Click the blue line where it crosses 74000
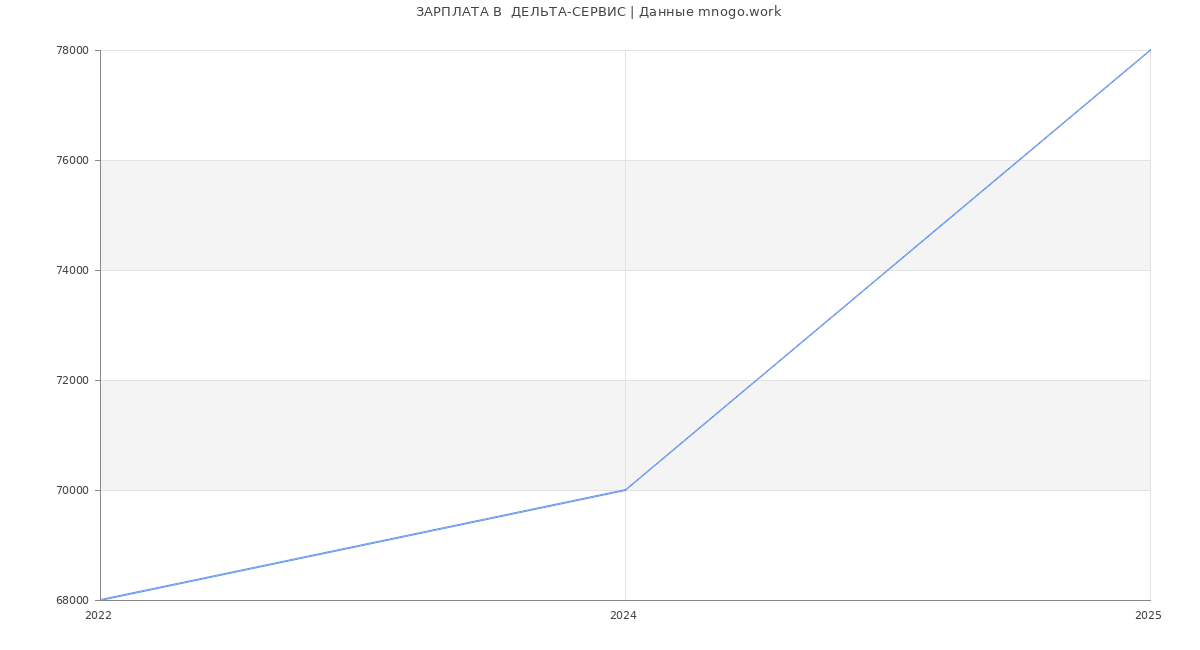Screen dimensions: 1200x650 [888, 270]
